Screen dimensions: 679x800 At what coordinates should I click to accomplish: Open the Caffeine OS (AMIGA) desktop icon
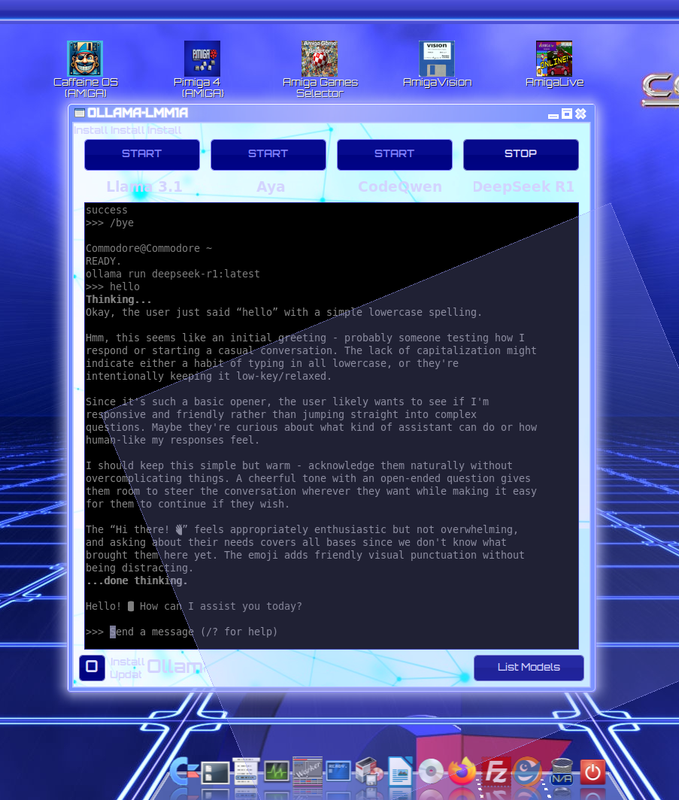(85, 69)
